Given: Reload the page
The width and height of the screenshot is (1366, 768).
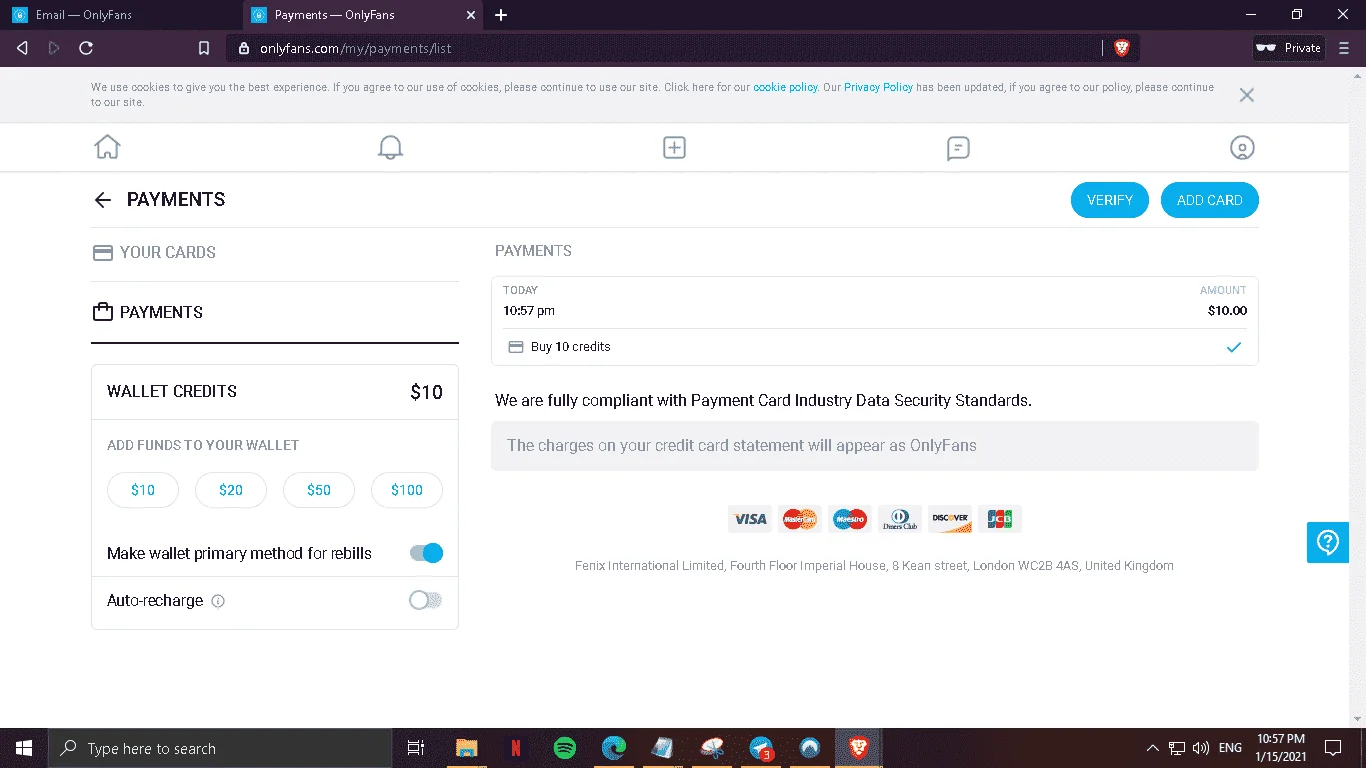Looking at the screenshot, I should tap(86, 48).
